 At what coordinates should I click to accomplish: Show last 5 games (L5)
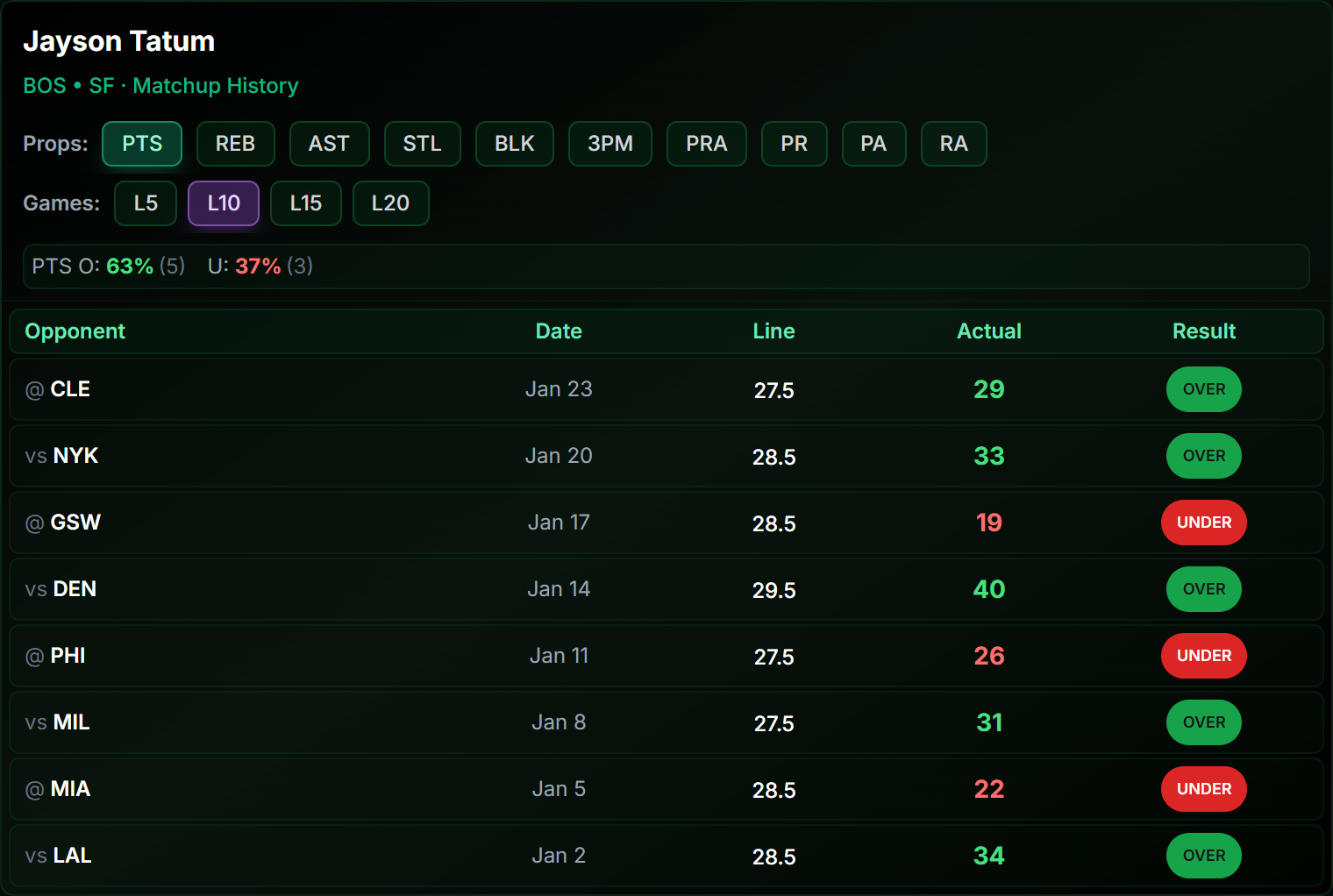tap(146, 203)
